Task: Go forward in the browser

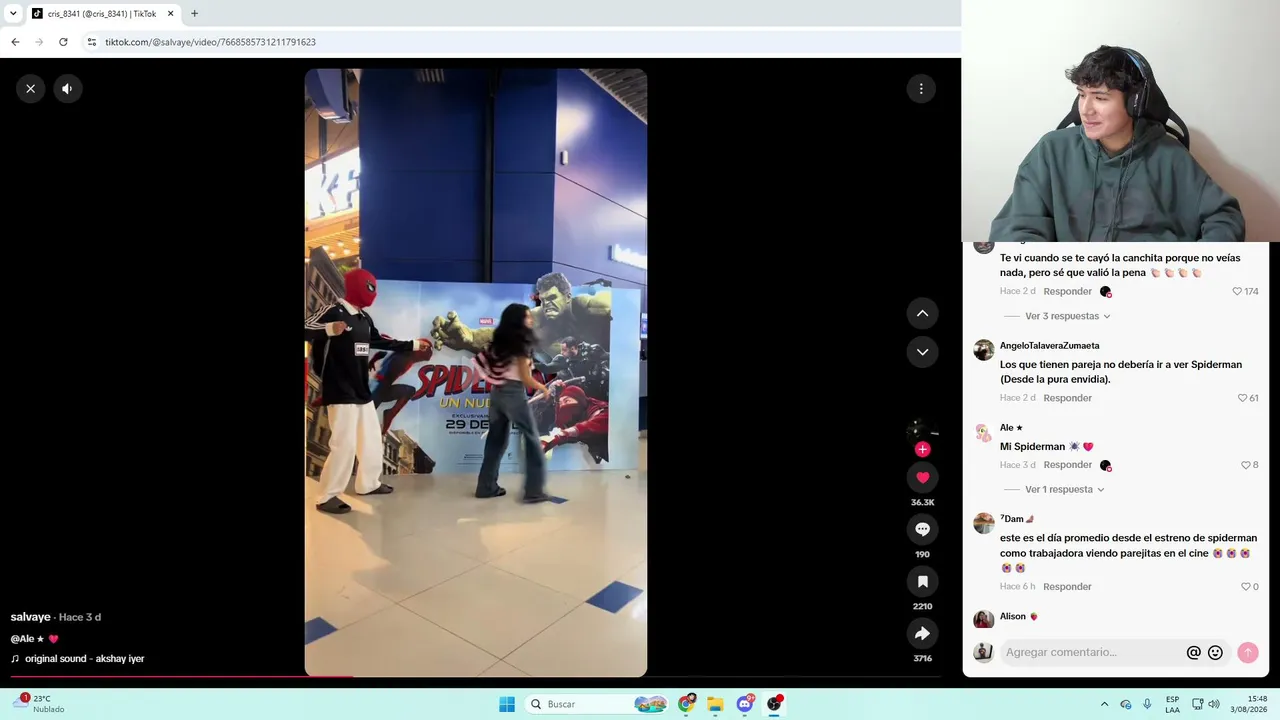Action: 39,42
